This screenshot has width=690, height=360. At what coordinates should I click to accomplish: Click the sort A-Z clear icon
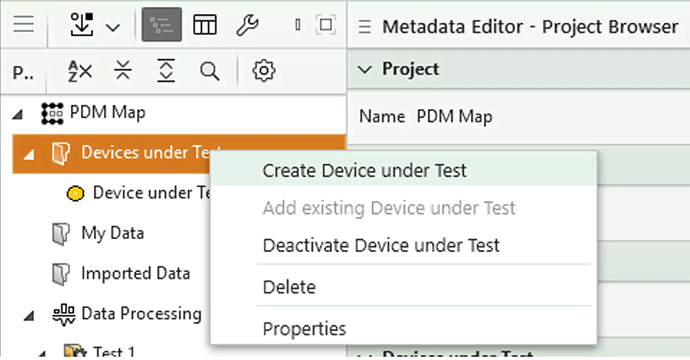pyautogui.click(x=80, y=71)
